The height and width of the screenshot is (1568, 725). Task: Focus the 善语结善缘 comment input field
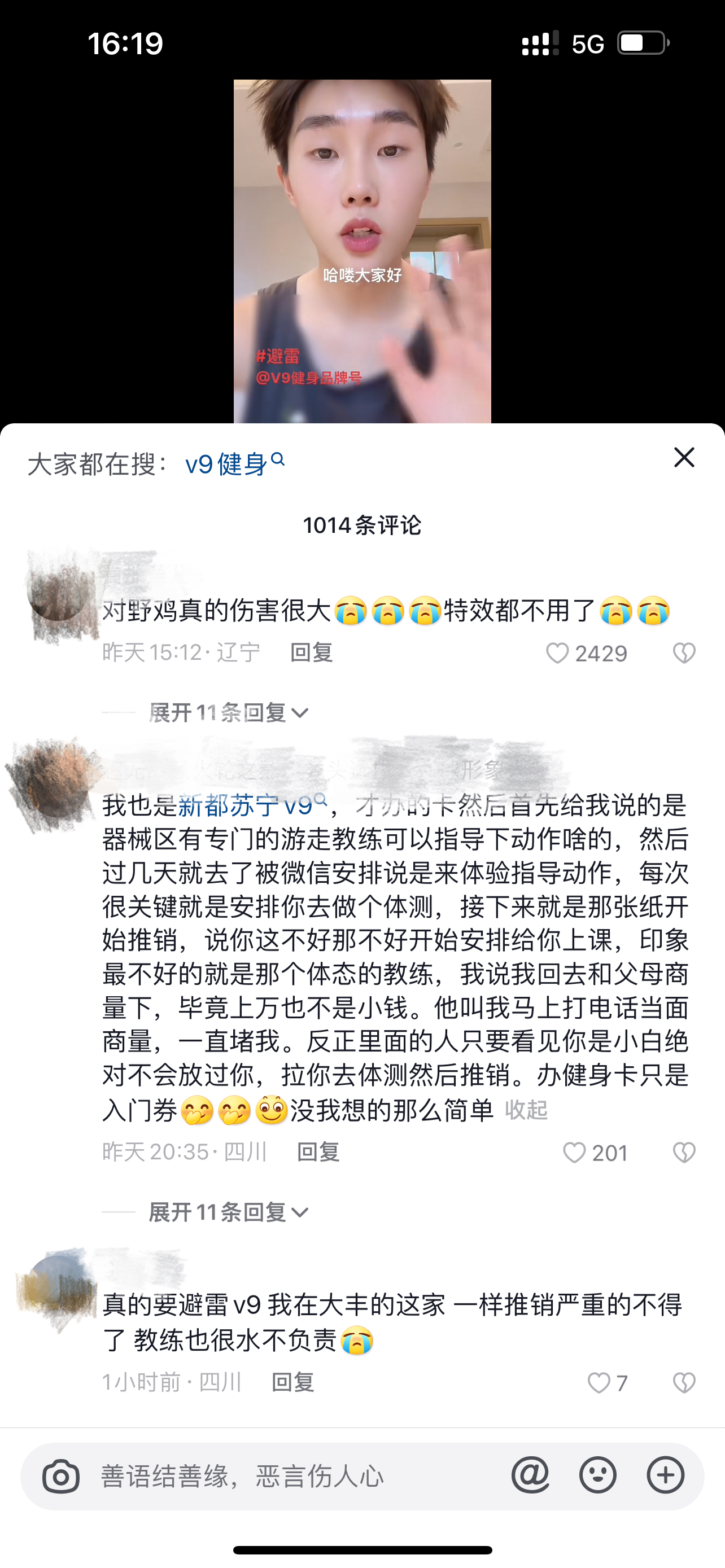tap(298, 1476)
